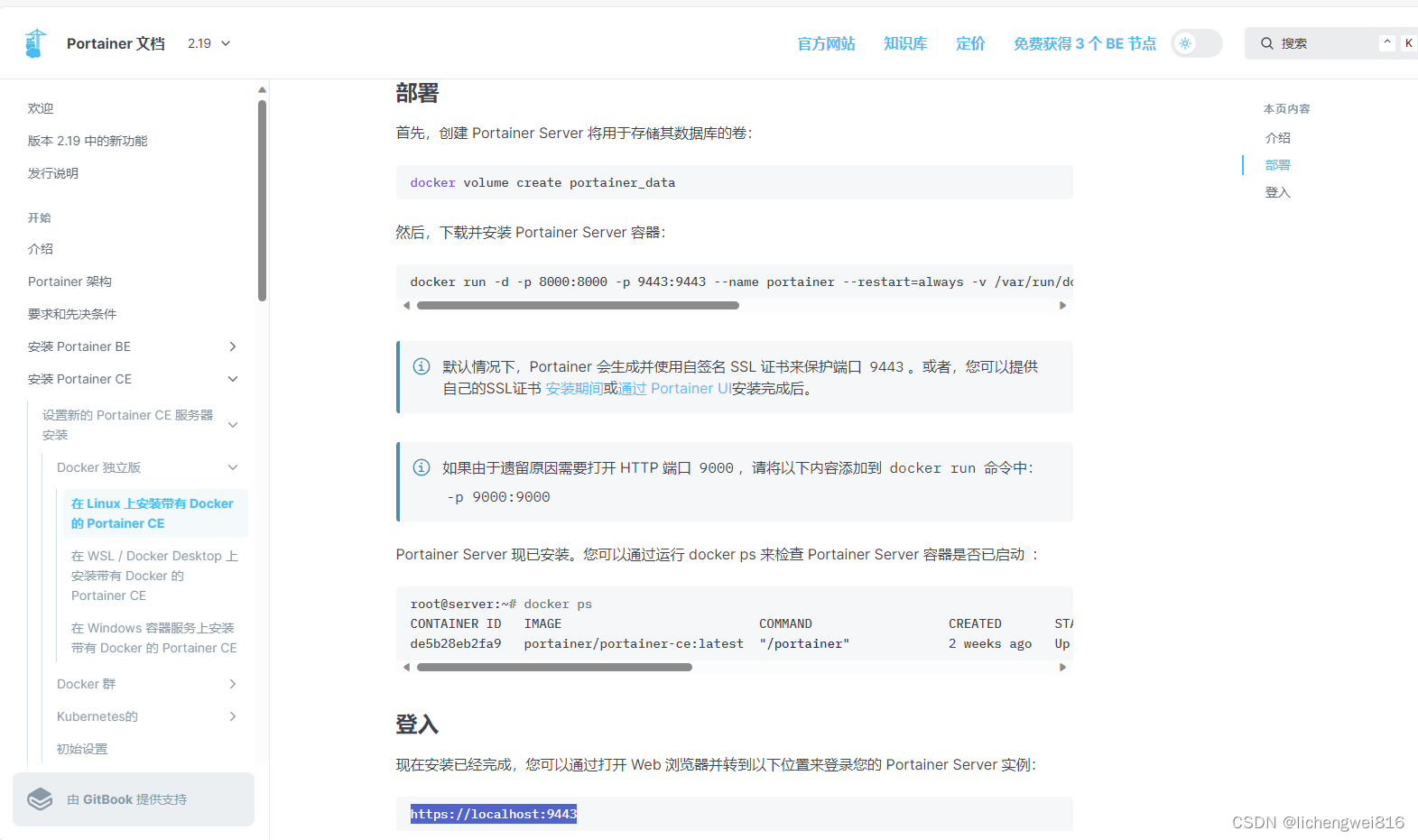Image resolution: width=1418 pixels, height=840 pixels.
Task: Click the sidebar vertical scrollbar thumb
Action: [x=262, y=200]
